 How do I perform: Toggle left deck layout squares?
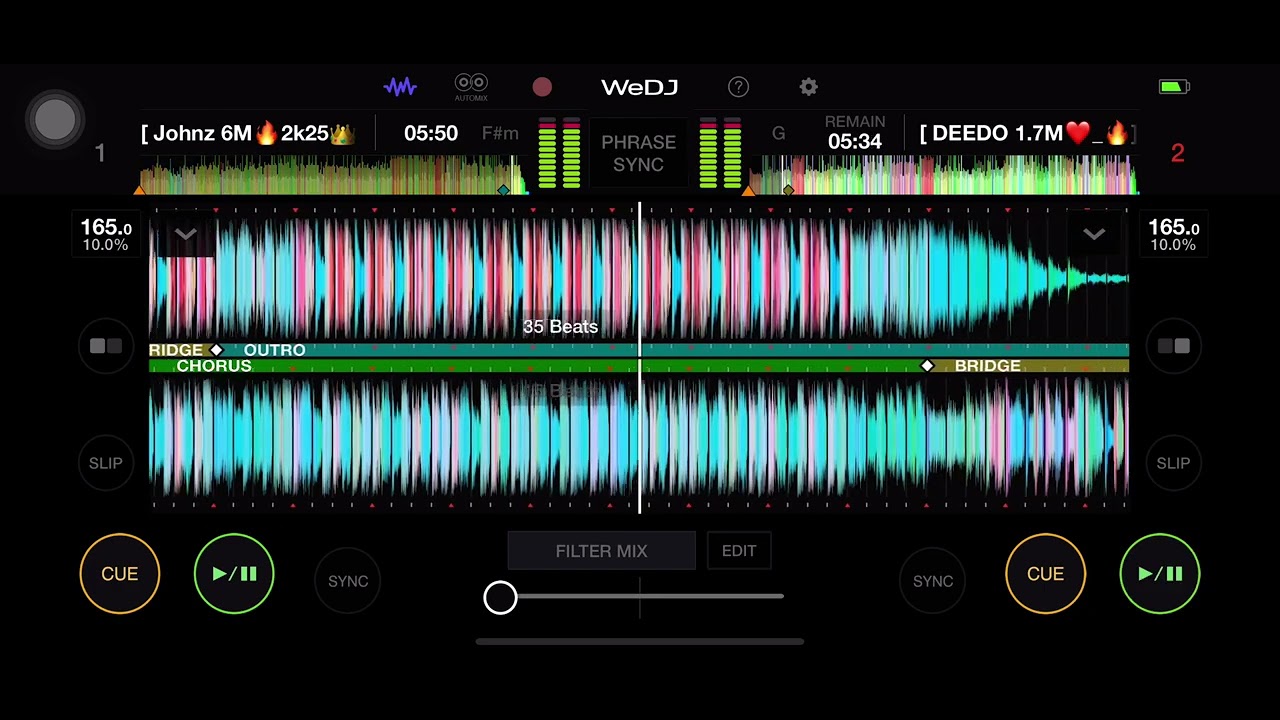click(106, 346)
